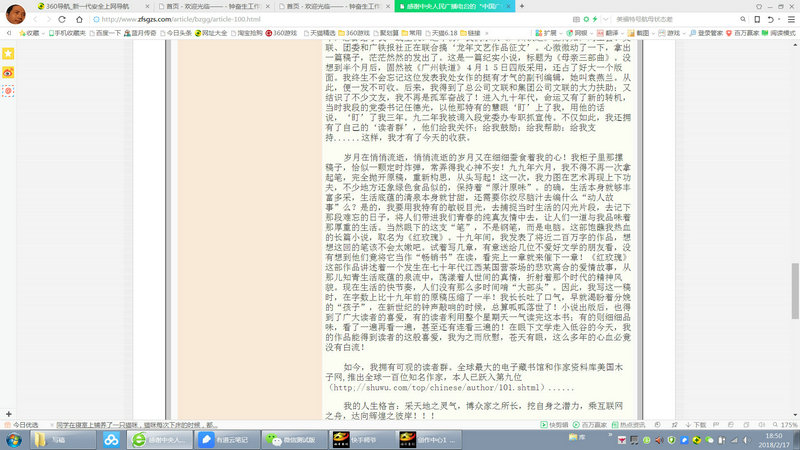800x450 pixels.
Task: Open the 翻译 translate tool
Action: [609, 33]
